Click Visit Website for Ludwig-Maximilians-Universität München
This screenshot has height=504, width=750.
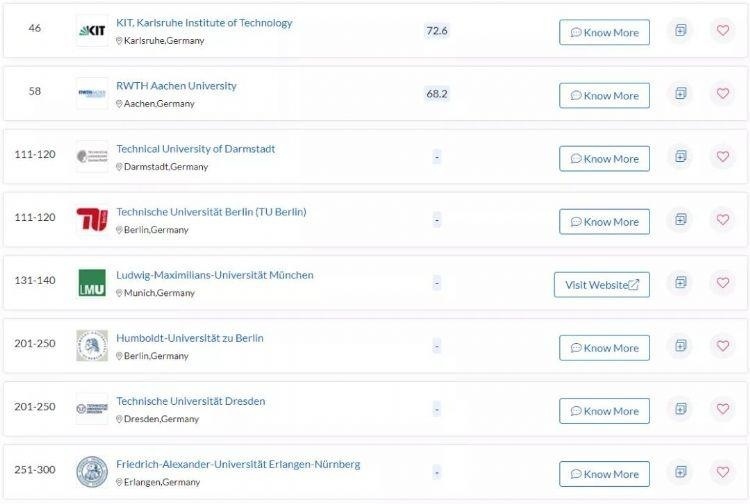[x=602, y=285]
